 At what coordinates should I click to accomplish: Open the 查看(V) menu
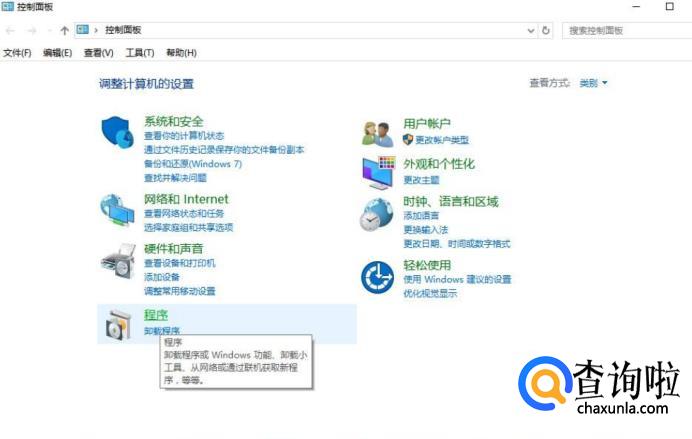(x=98, y=53)
